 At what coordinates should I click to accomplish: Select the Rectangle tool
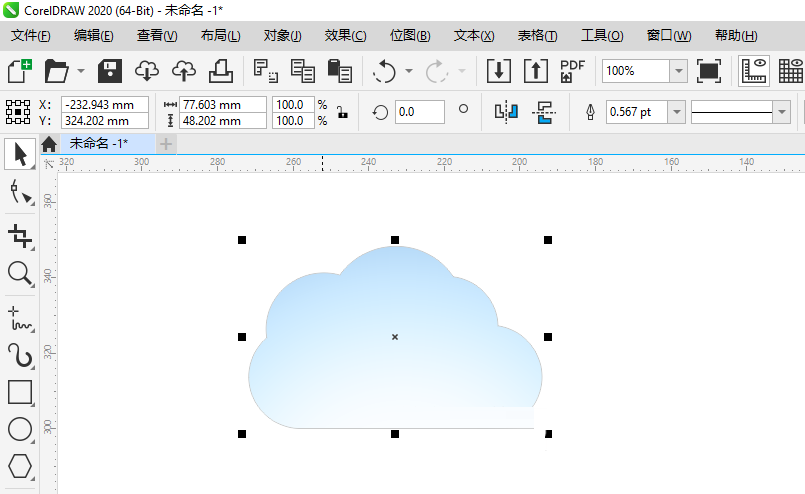(x=20, y=392)
